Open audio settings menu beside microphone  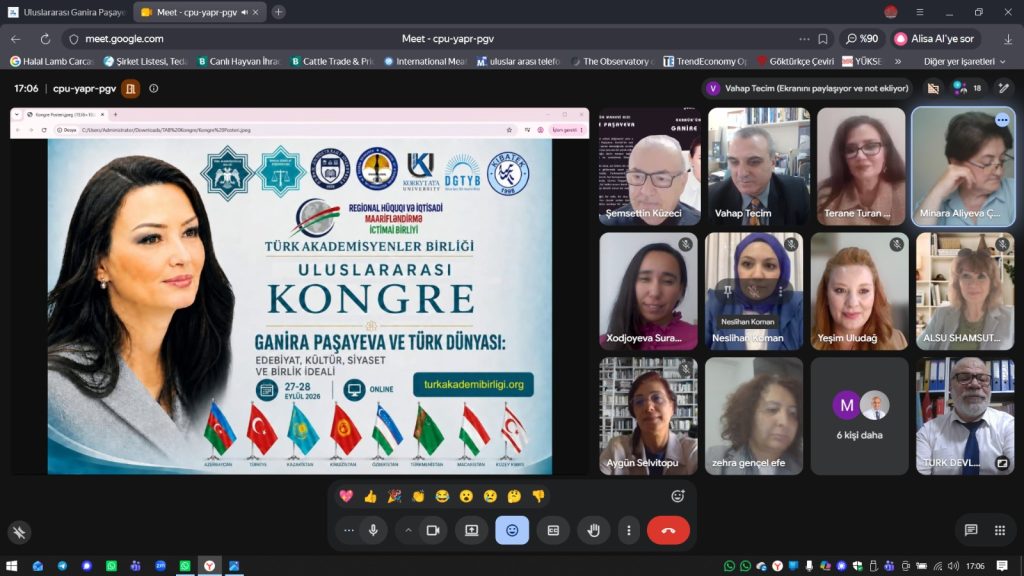pos(349,530)
